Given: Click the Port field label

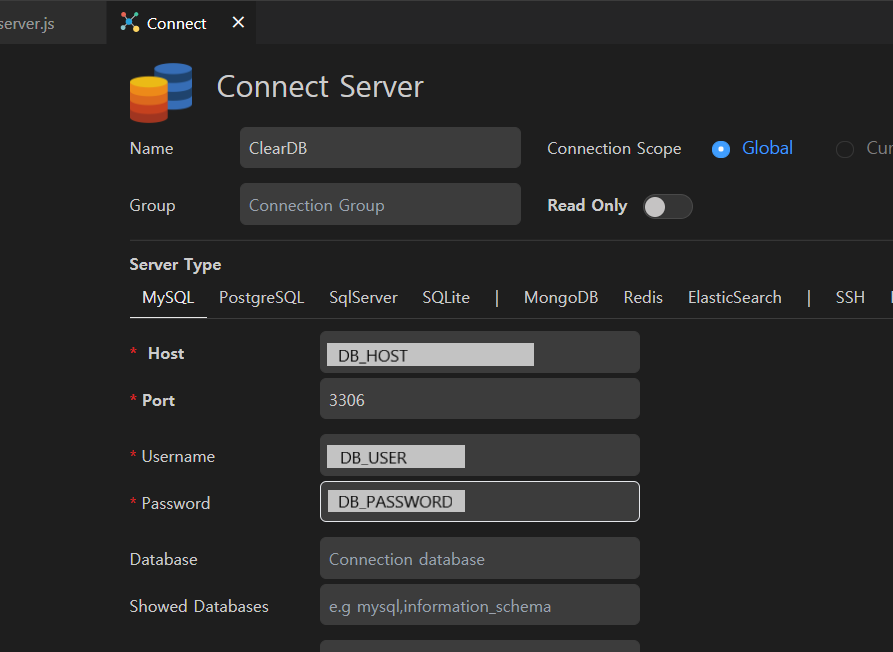Looking at the screenshot, I should pyautogui.click(x=158, y=400).
